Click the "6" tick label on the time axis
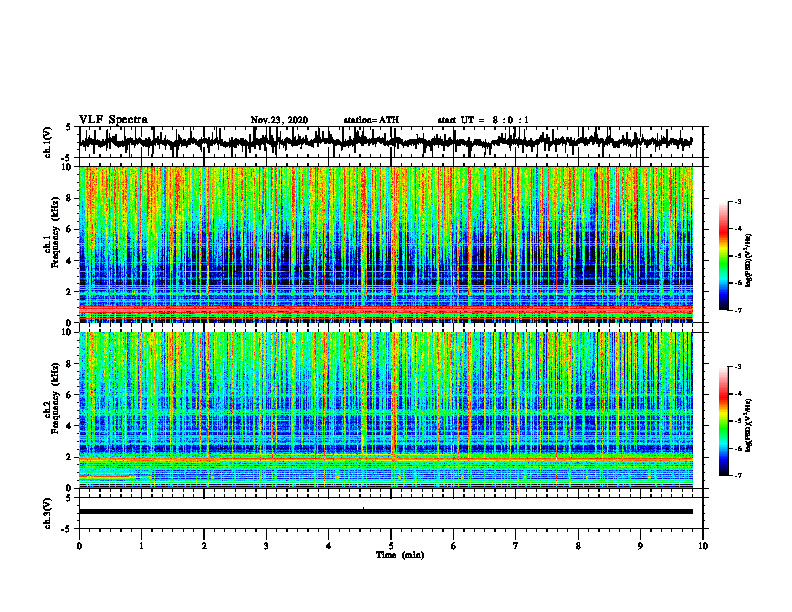 pos(453,546)
